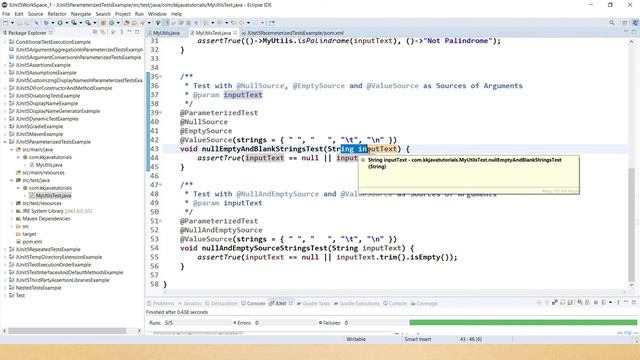The image size is (640, 360).
Task: Collapse the src/main/java folder
Action: pos(12,149)
